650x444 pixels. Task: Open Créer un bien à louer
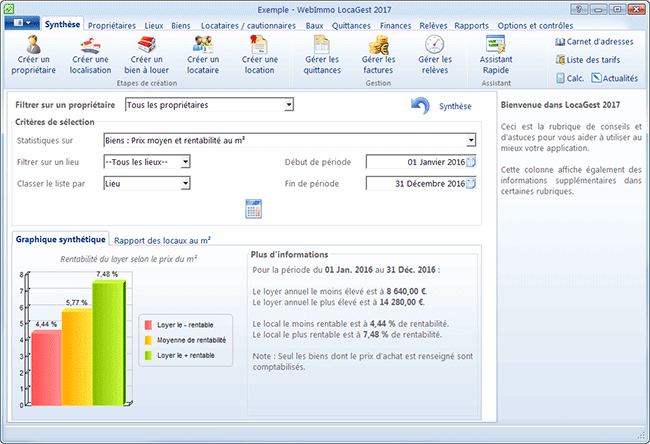146,46
